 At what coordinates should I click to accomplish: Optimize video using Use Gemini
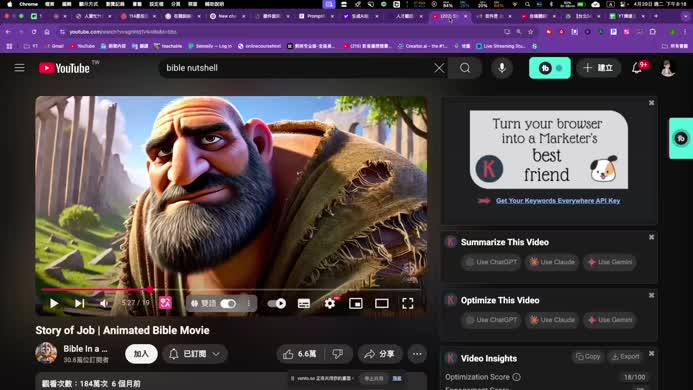click(610, 320)
